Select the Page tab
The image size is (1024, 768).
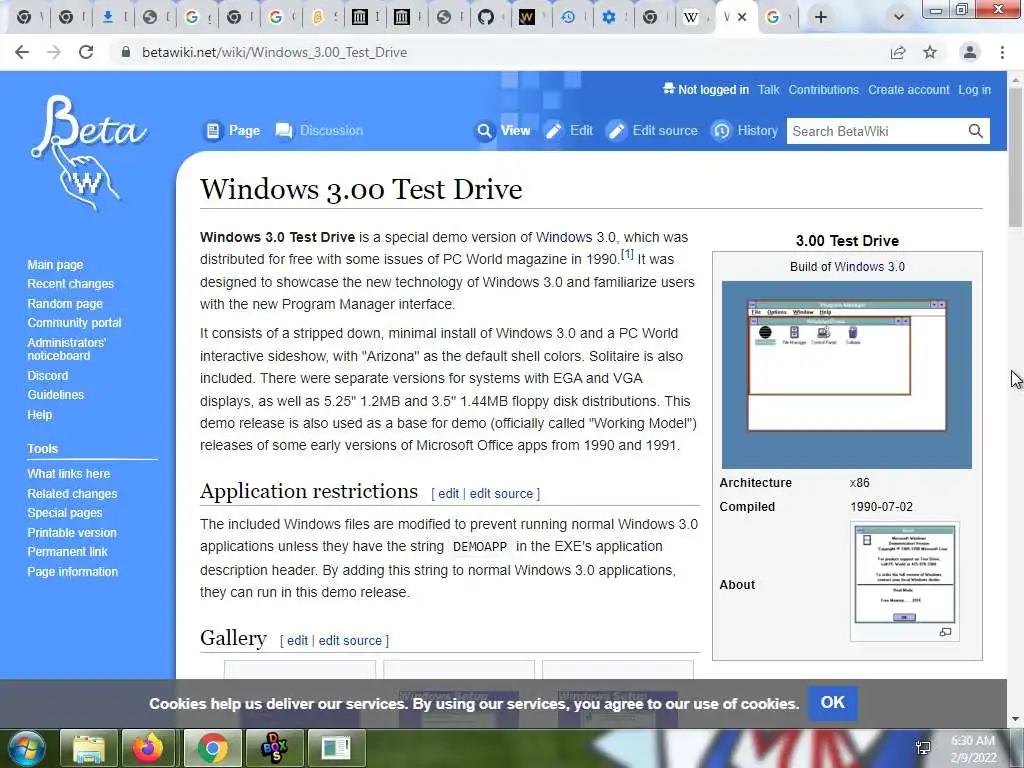[232, 131]
